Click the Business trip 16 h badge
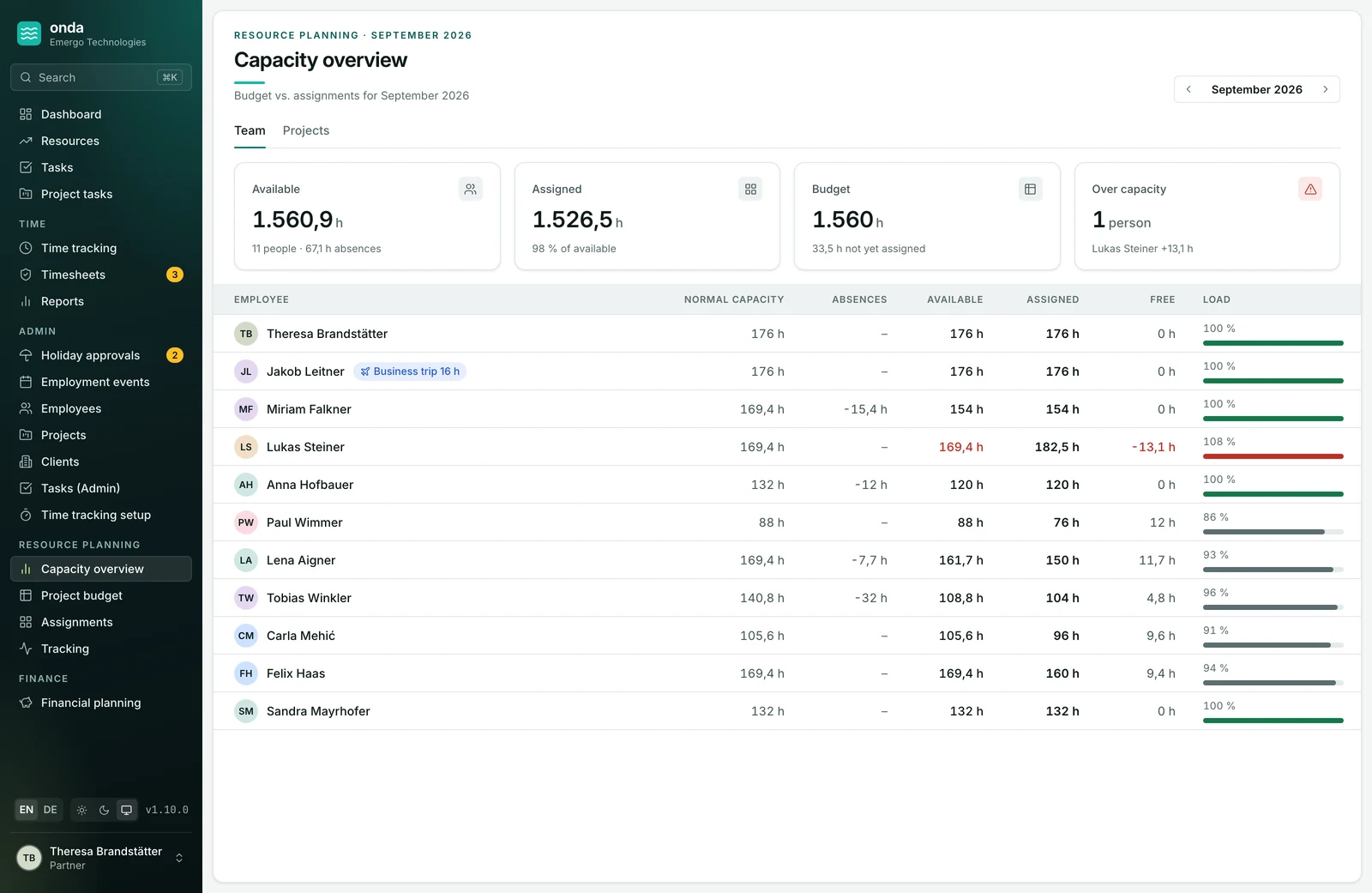 (410, 371)
